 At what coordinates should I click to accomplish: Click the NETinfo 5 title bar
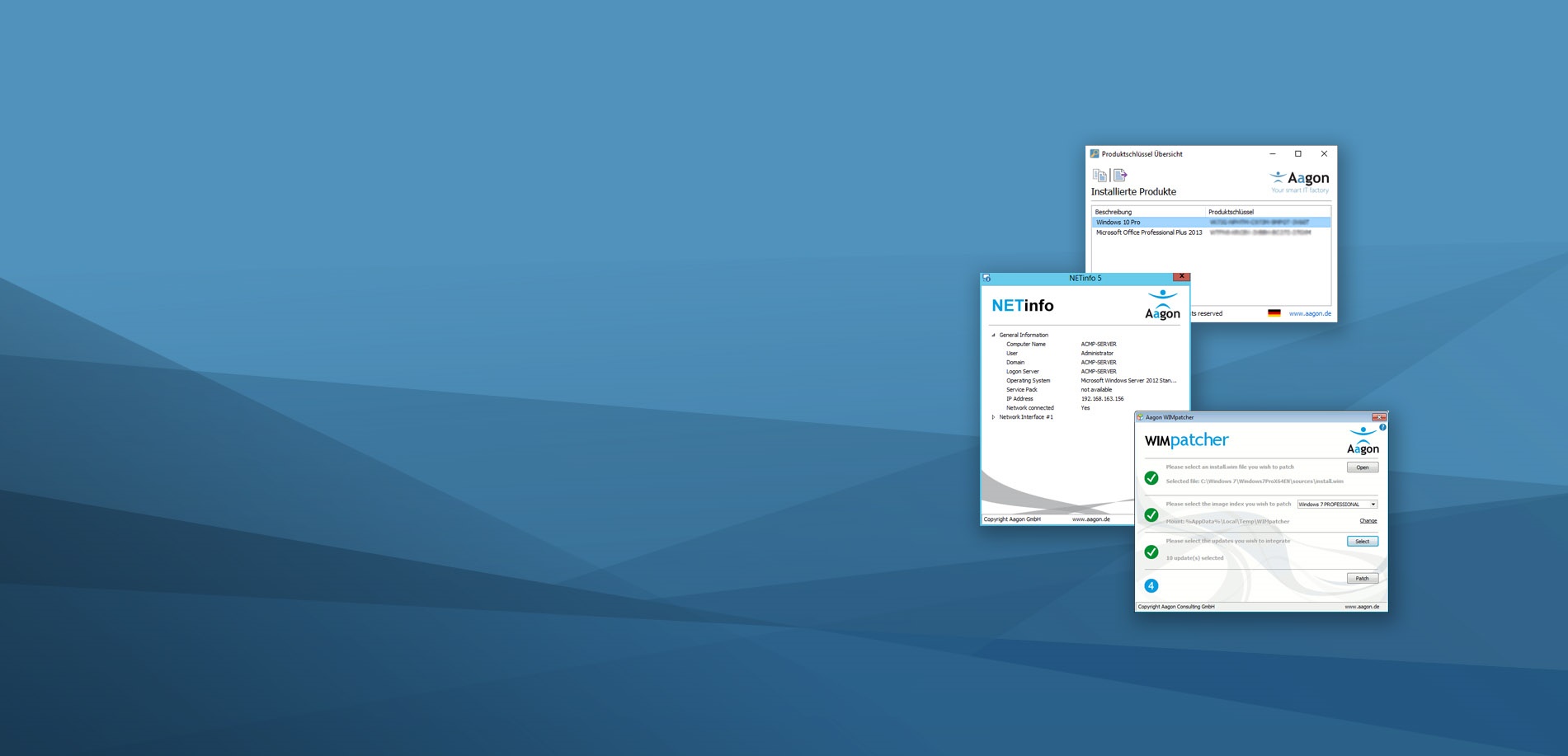point(1085,278)
